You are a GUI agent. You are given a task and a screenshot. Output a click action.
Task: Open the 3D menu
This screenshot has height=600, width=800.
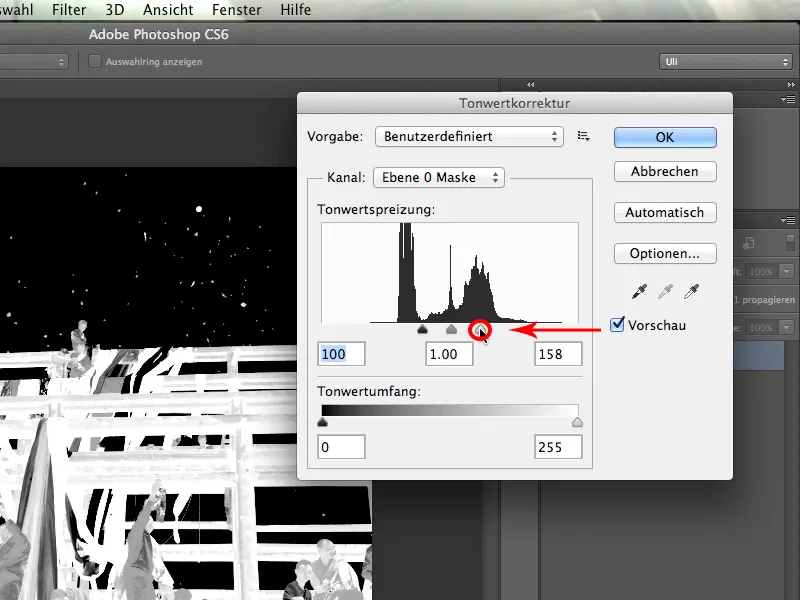click(115, 10)
